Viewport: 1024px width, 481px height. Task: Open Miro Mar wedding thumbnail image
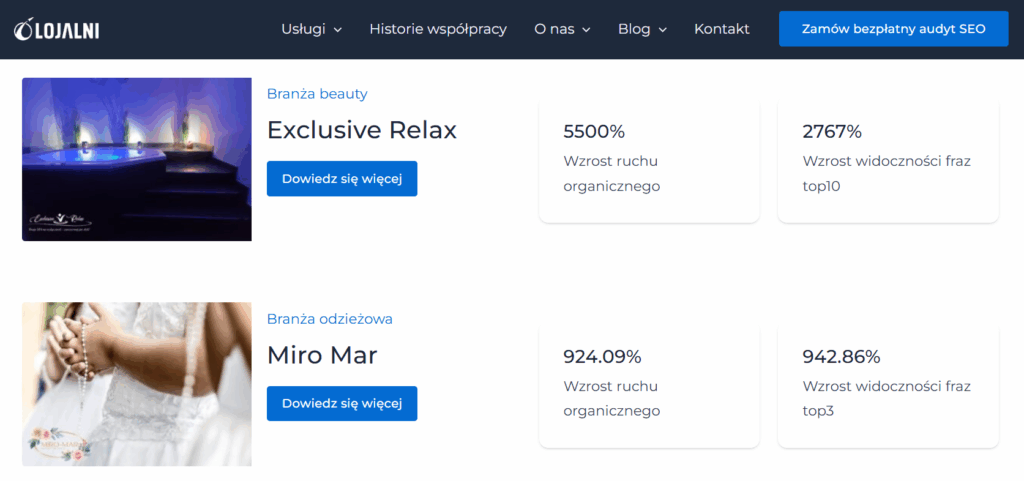(x=136, y=384)
